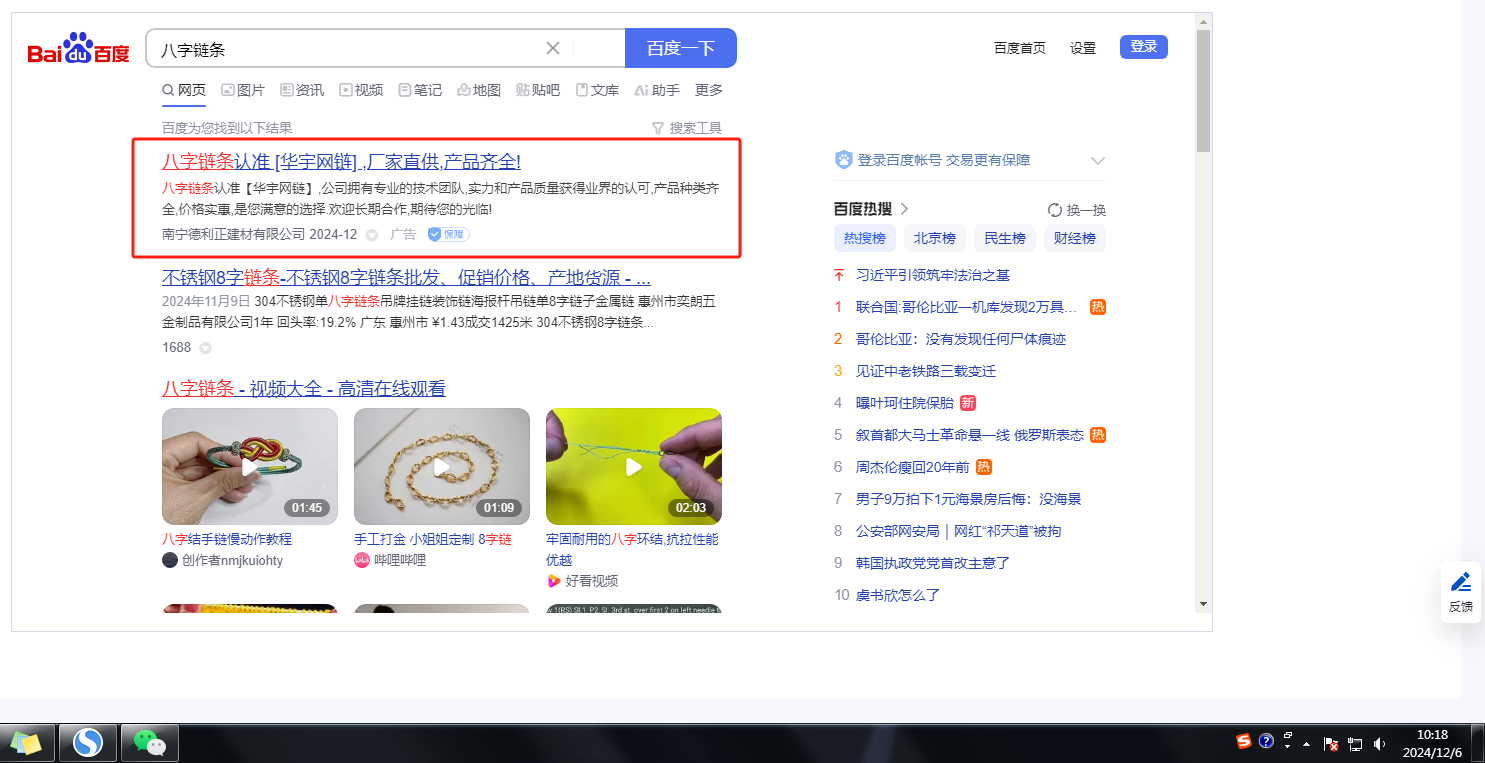1485x763 pixels.
Task: Open WeChat from the taskbar
Action: pyautogui.click(x=149, y=743)
